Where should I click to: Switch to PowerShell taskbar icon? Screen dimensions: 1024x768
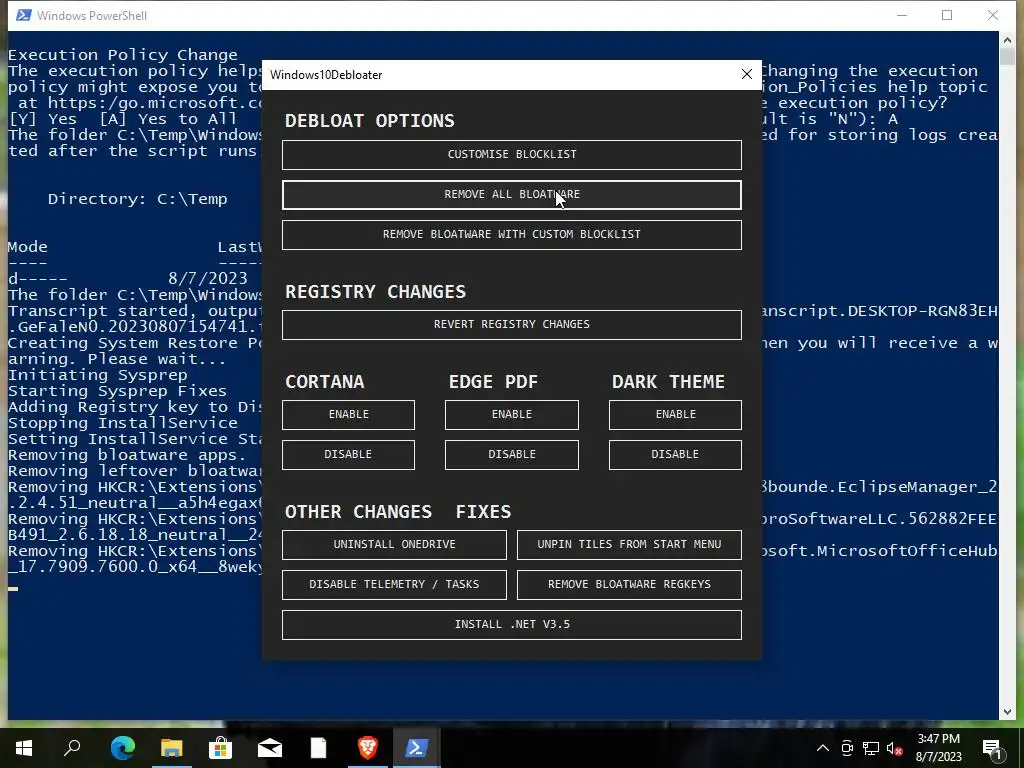[x=417, y=748]
